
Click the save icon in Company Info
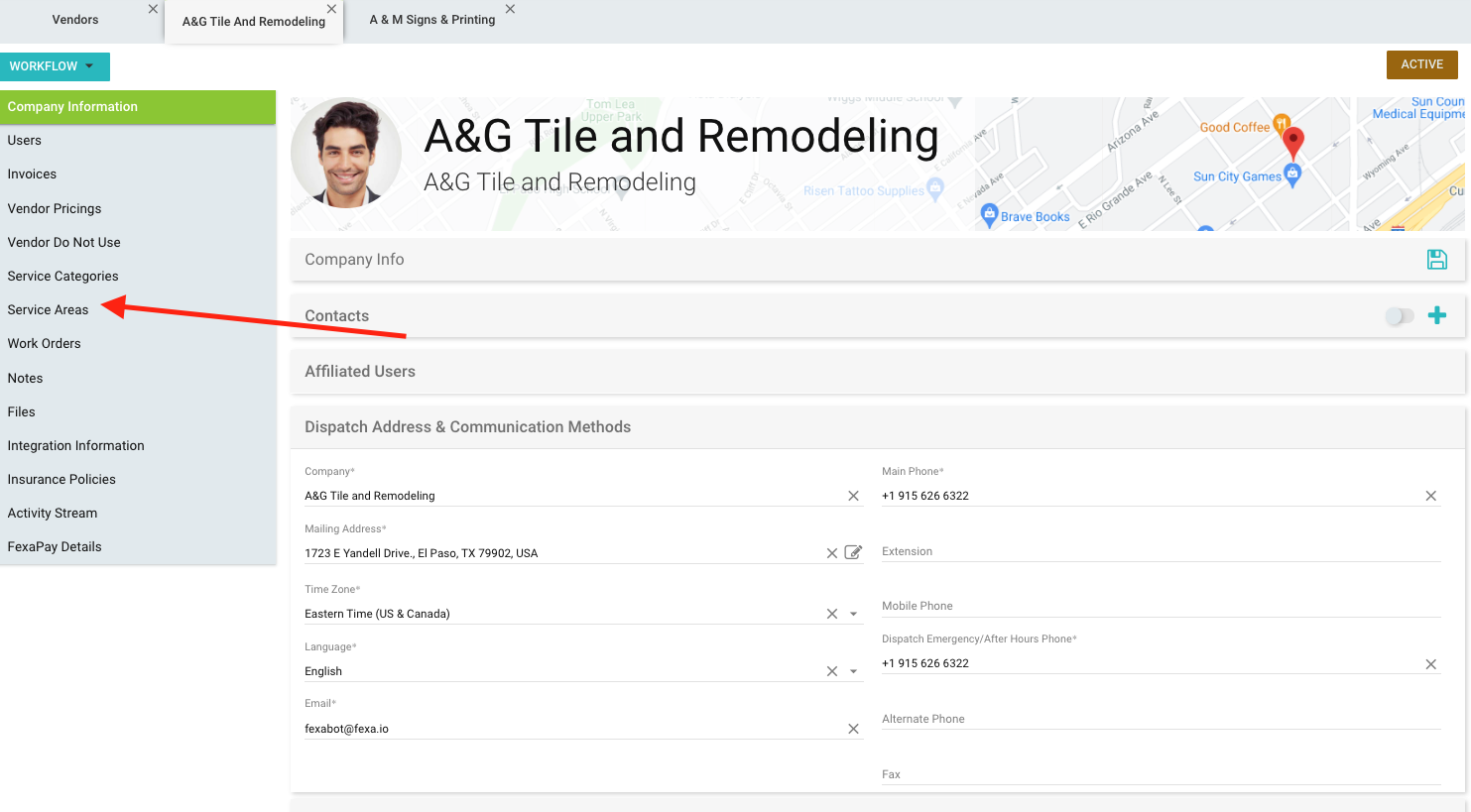coord(1436,260)
